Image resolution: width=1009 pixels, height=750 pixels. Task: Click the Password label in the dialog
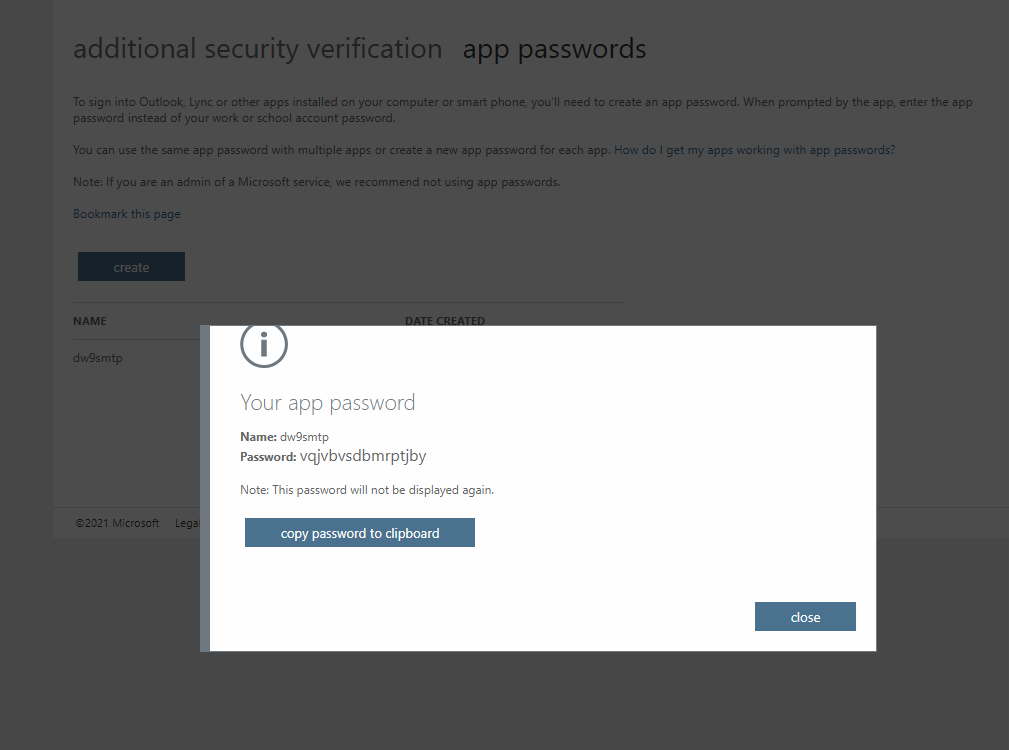[x=268, y=457]
